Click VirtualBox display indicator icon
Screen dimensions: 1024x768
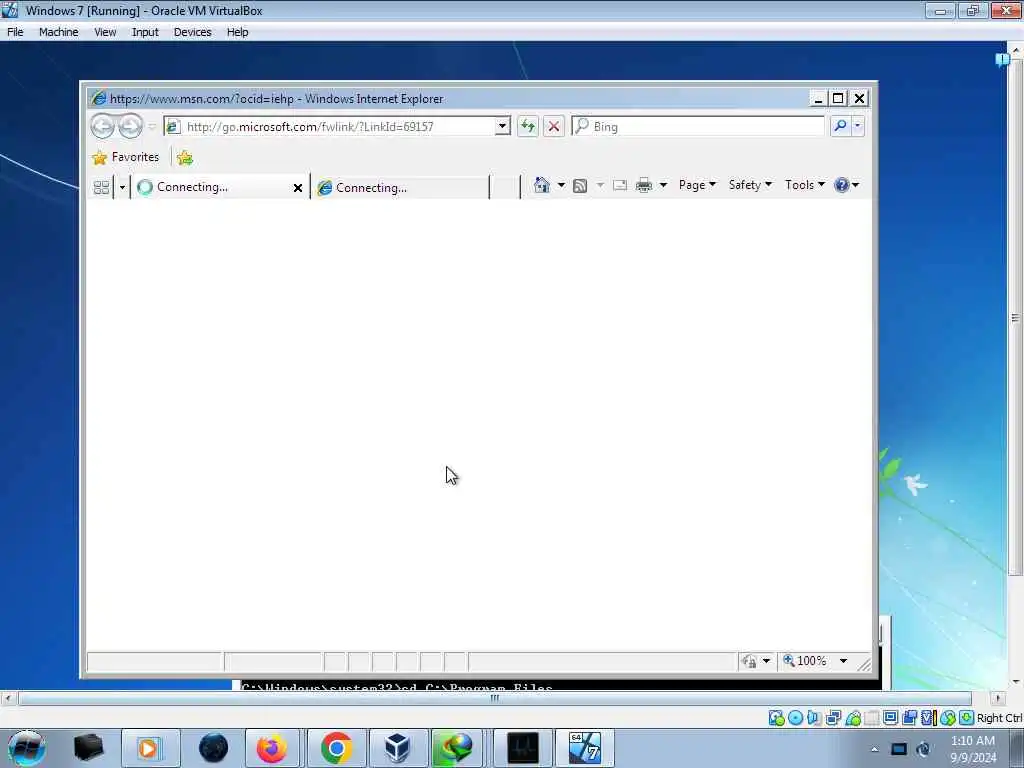[x=890, y=718]
